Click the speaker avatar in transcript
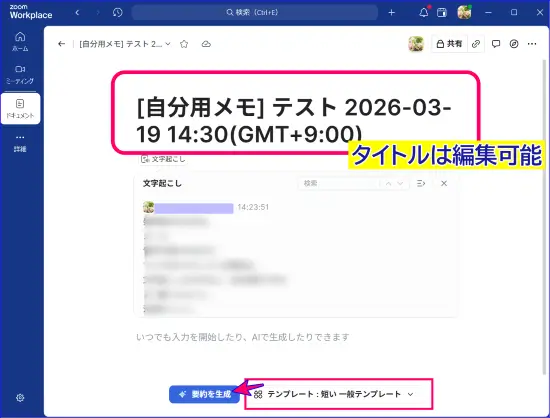550x418 pixels. [149, 207]
